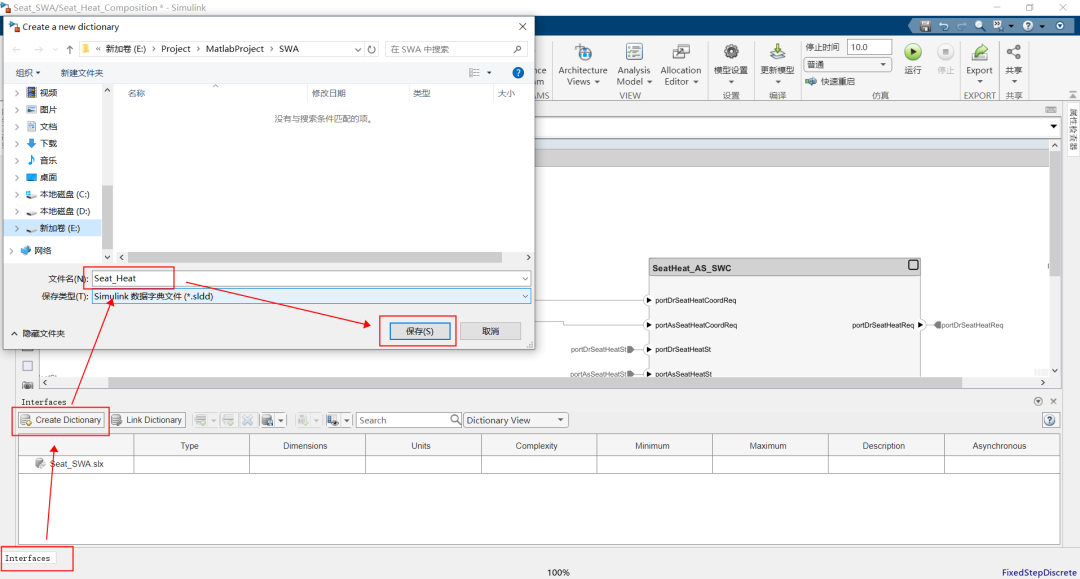Go up one folder level in the save dialog
This screenshot has height=579, width=1080.
coord(70,50)
